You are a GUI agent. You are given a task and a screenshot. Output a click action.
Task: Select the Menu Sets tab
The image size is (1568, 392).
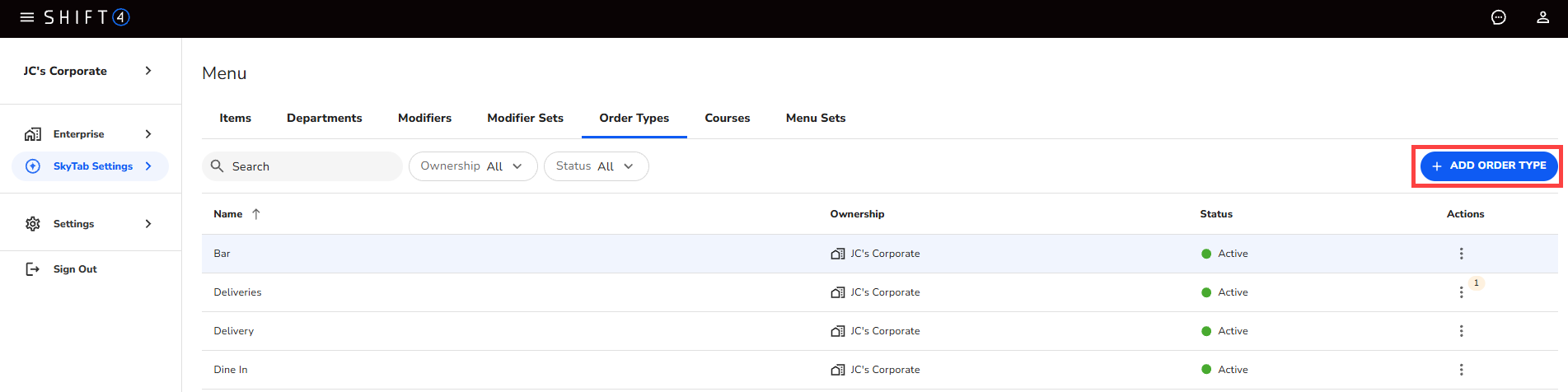(x=815, y=118)
